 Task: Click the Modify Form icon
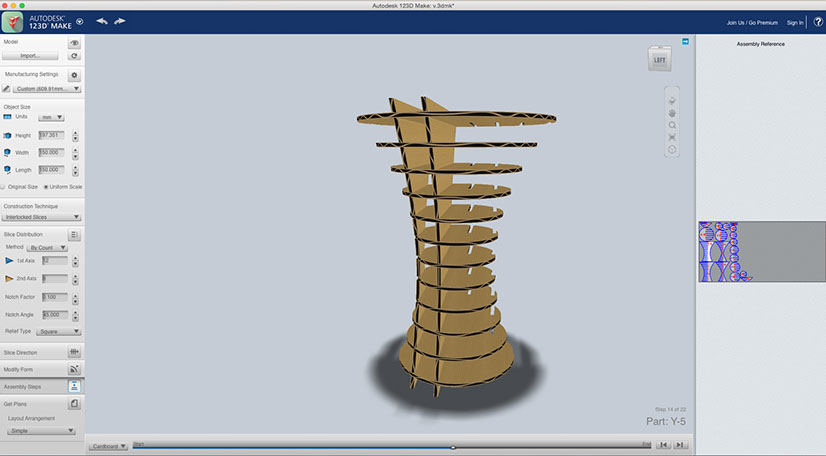[x=74, y=369]
